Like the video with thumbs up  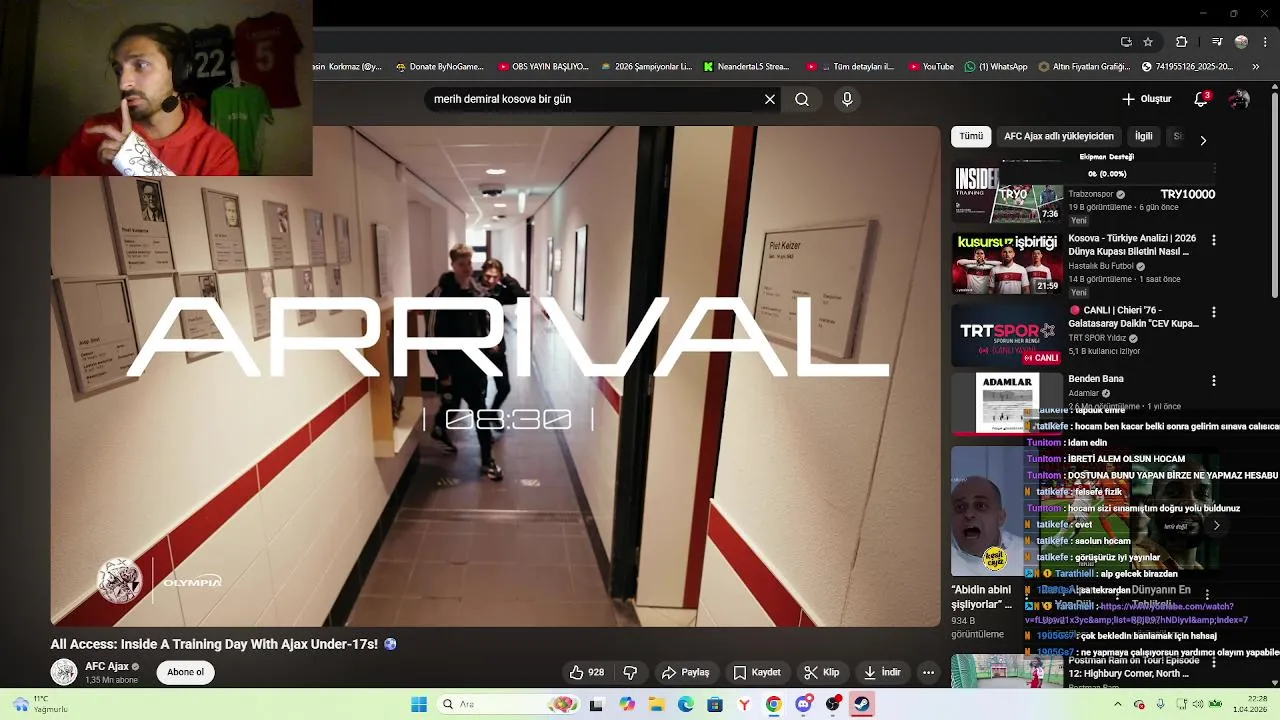point(587,672)
